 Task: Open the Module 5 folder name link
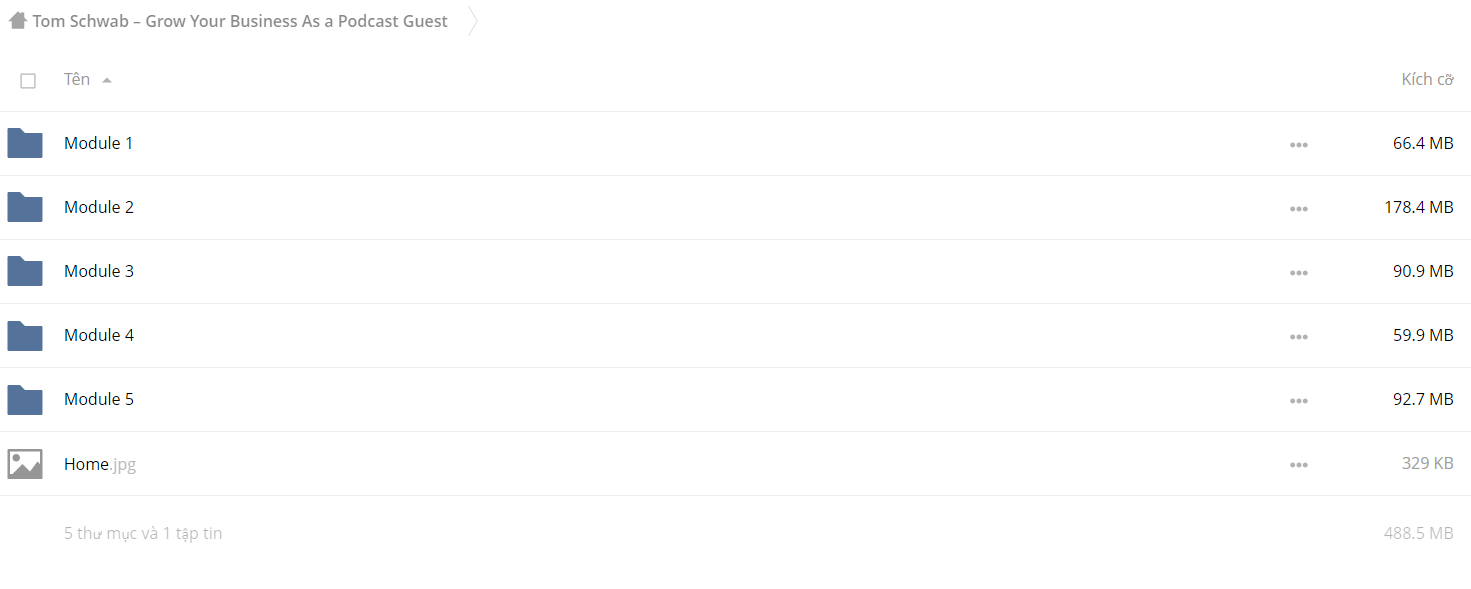coord(99,399)
